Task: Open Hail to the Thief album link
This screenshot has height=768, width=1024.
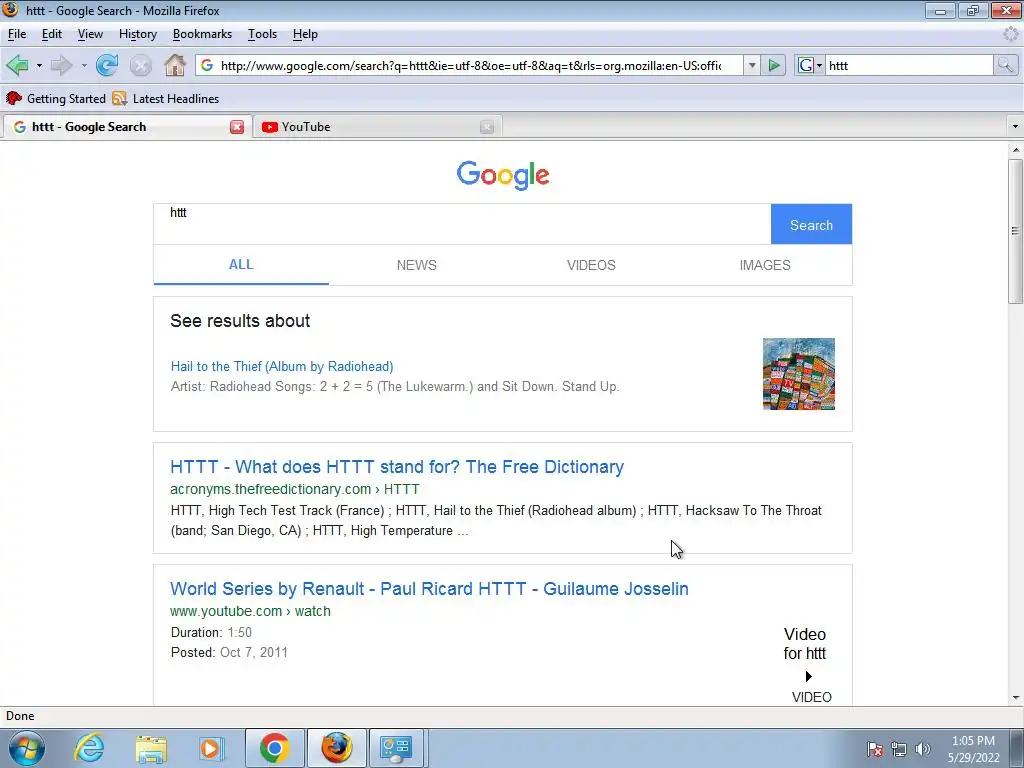Action: tap(282, 366)
